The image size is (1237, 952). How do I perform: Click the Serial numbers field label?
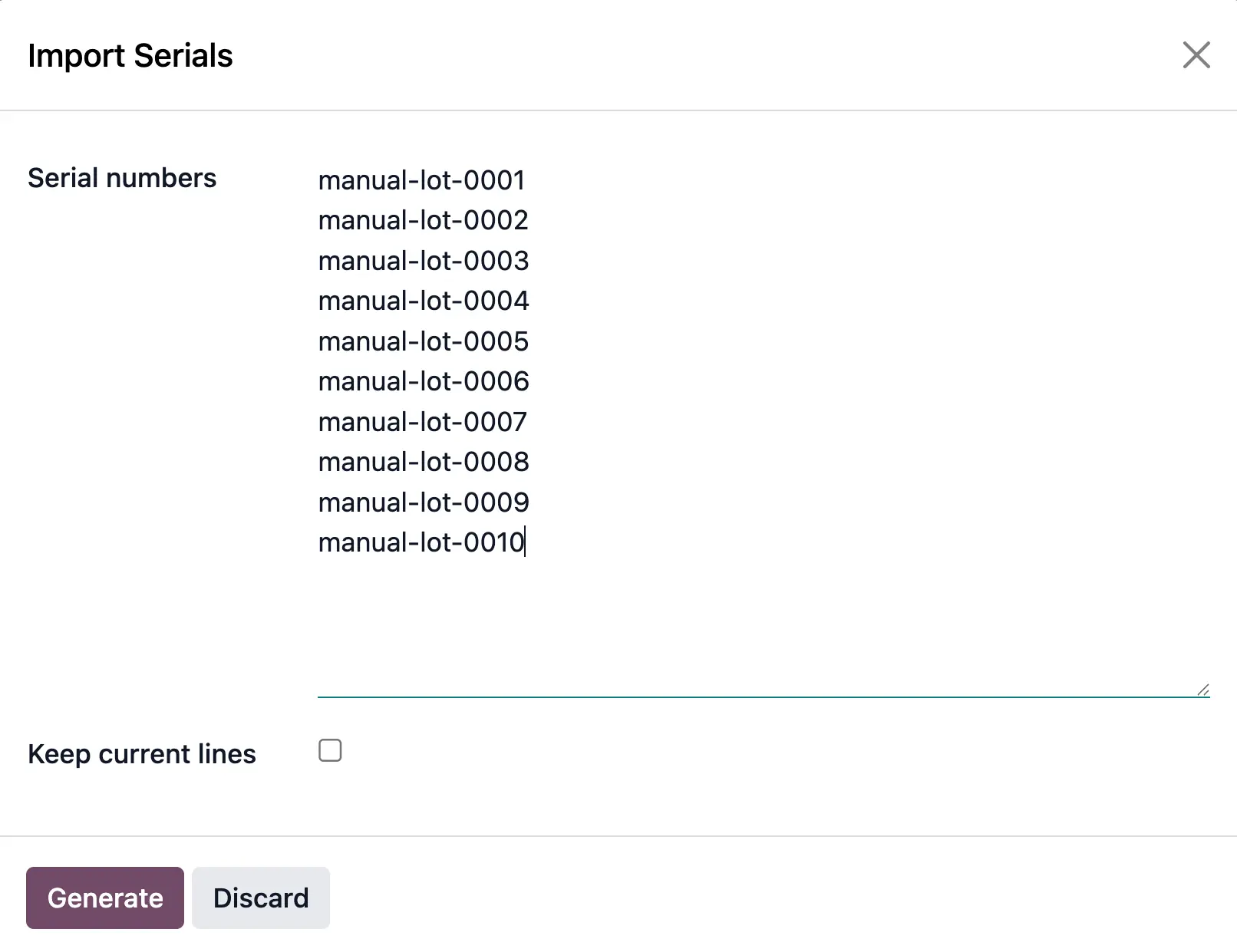[x=122, y=178]
